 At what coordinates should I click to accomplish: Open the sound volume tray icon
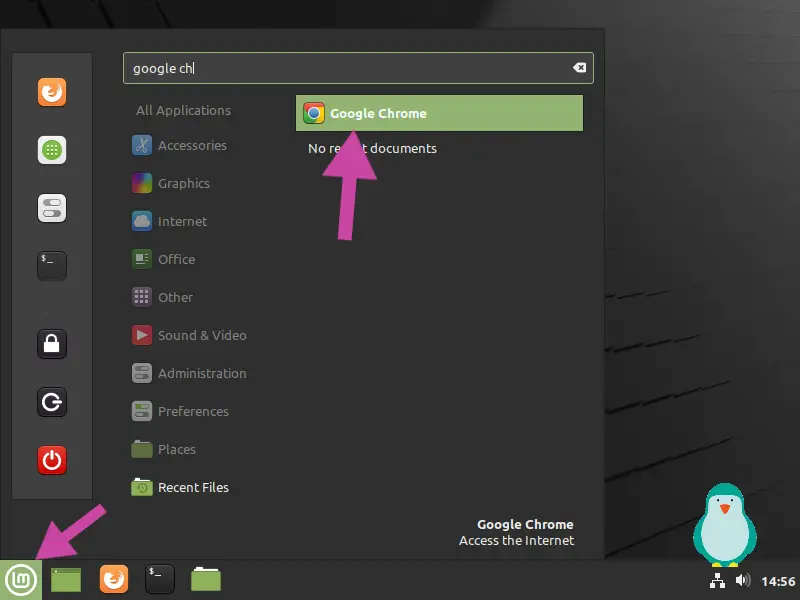[x=743, y=580]
